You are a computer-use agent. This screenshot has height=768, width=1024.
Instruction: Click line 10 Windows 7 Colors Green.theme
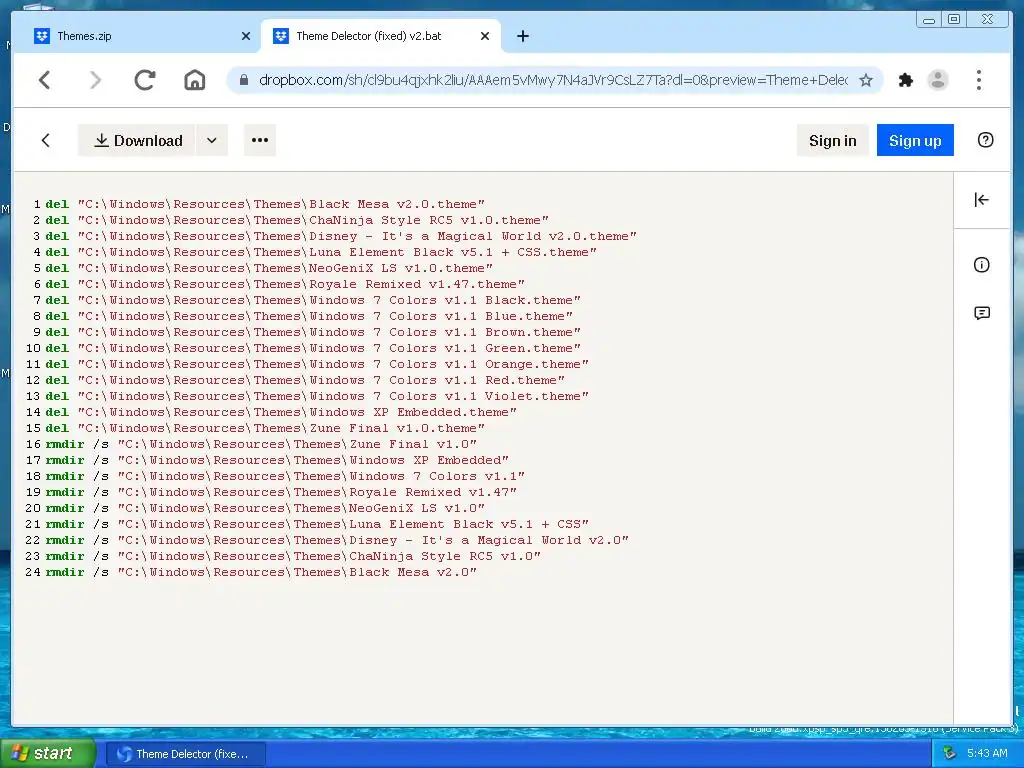[x=313, y=348]
